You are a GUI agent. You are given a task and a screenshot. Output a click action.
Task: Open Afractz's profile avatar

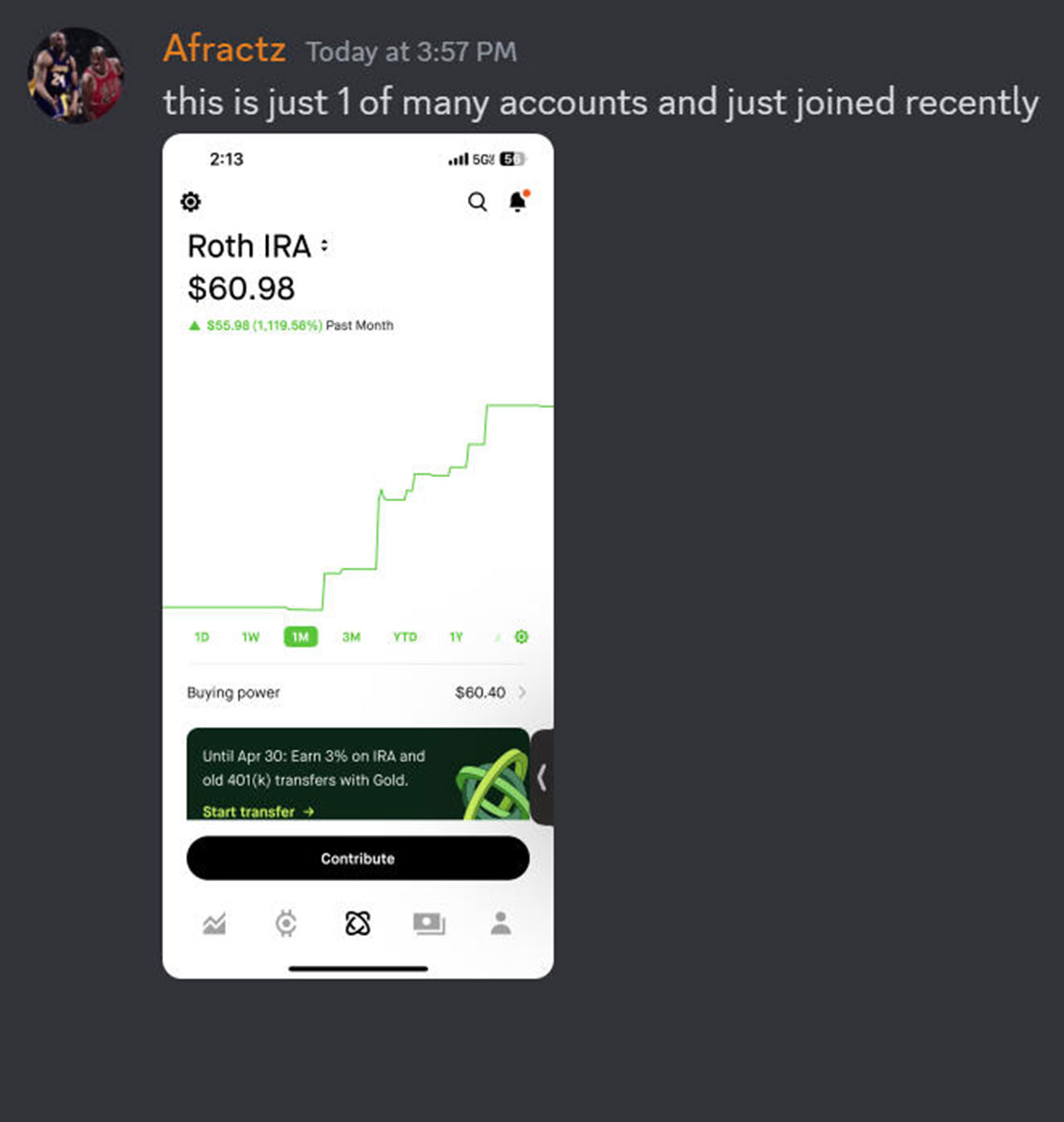coord(76,76)
